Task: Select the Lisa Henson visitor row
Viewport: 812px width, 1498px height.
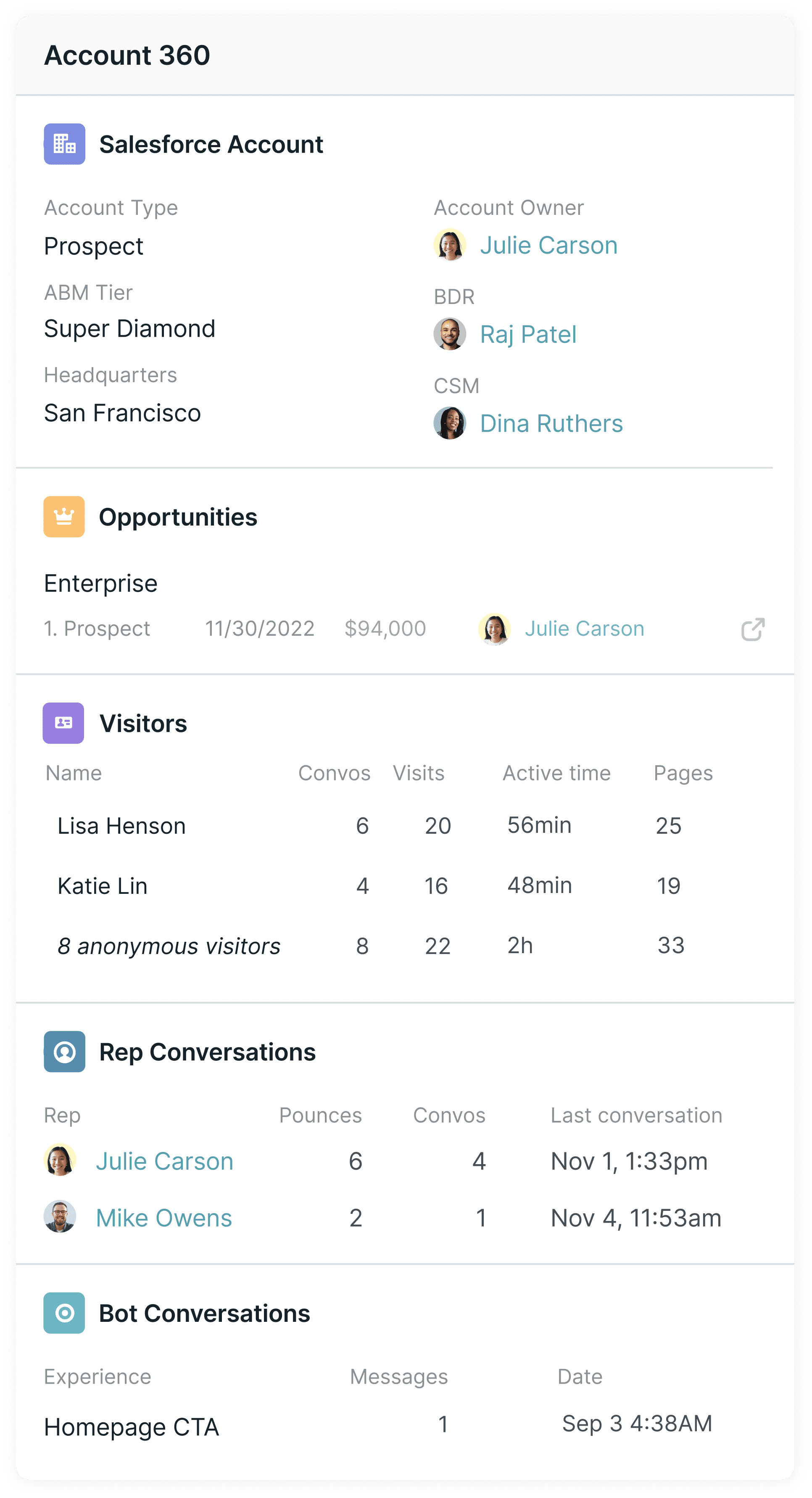Action: point(405,826)
